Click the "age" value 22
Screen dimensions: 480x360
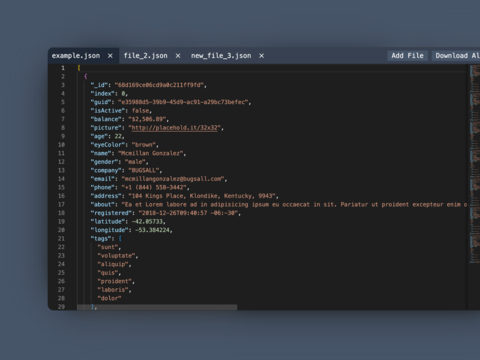(x=118, y=136)
